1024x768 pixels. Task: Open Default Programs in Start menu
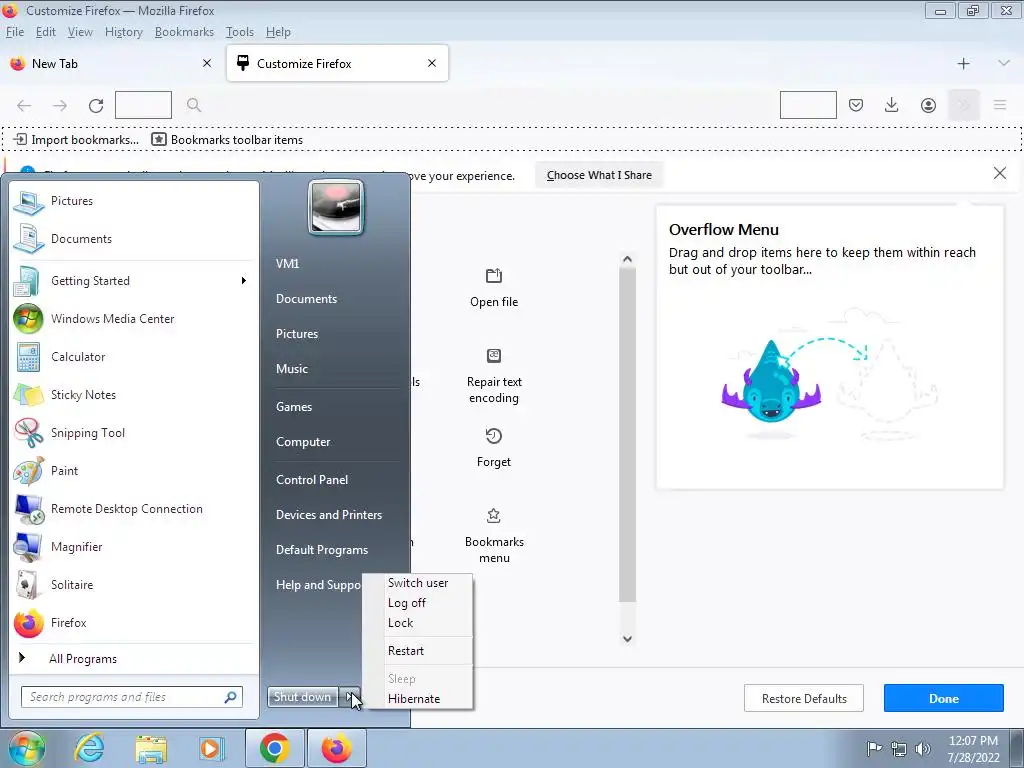(321, 550)
